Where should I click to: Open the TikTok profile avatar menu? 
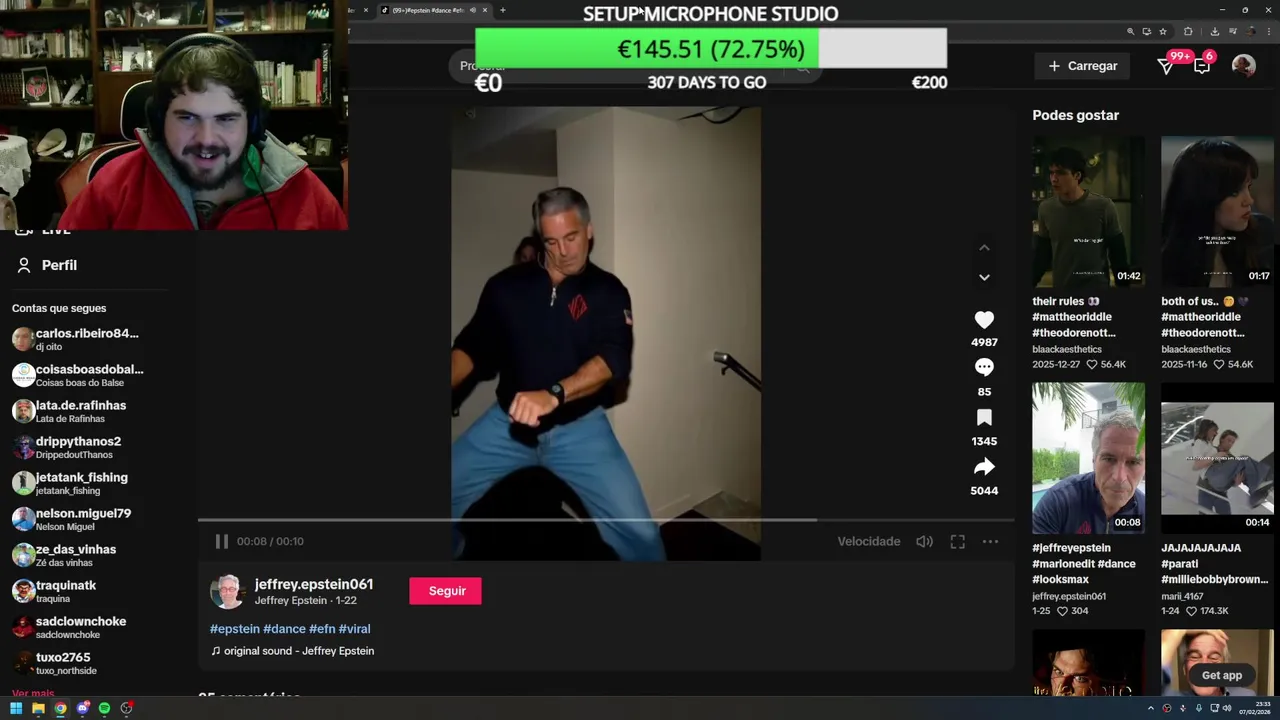pos(1243,66)
